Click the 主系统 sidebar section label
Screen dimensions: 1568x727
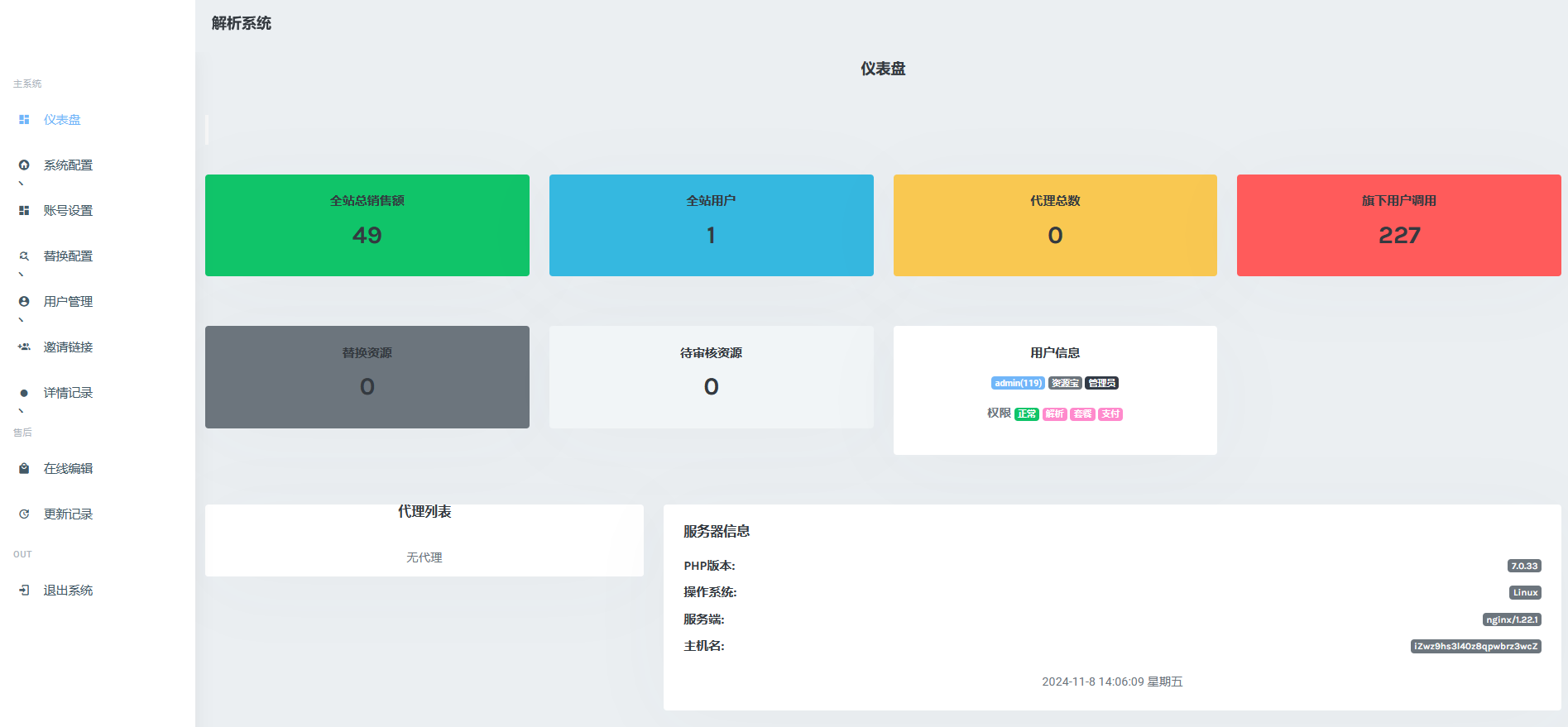[27, 84]
